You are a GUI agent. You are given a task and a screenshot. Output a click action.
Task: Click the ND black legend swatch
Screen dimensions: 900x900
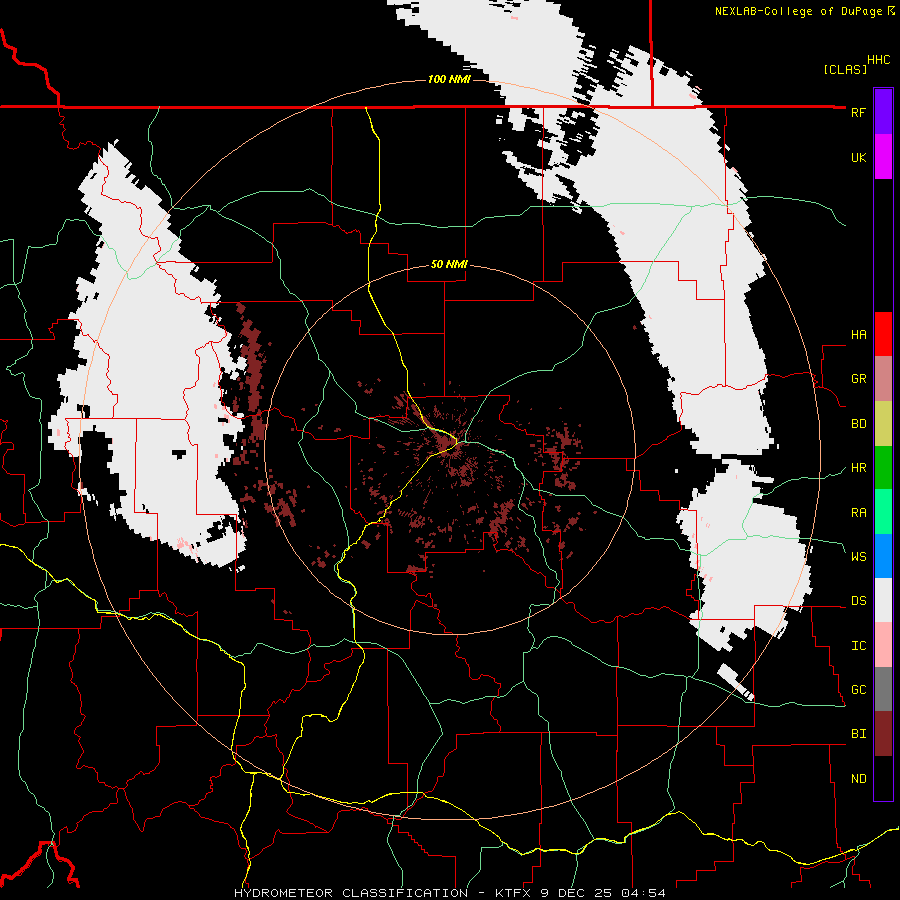coord(883,778)
